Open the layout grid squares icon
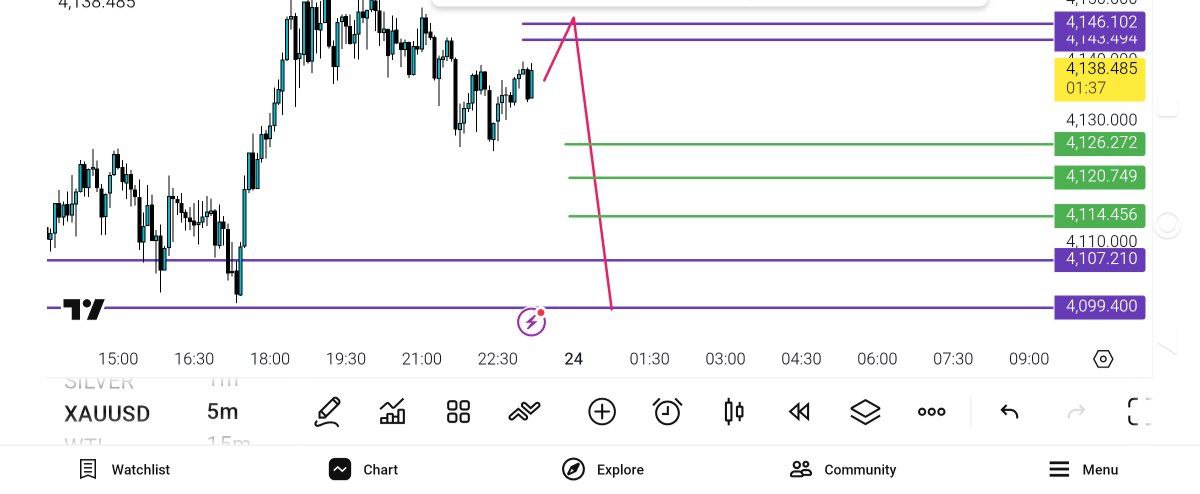 coord(458,412)
